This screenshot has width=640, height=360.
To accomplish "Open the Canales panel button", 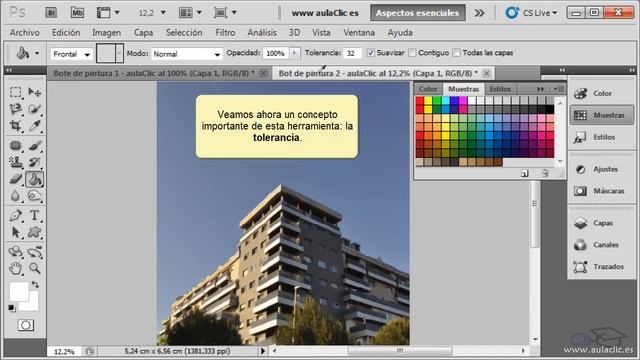I will point(601,245).
